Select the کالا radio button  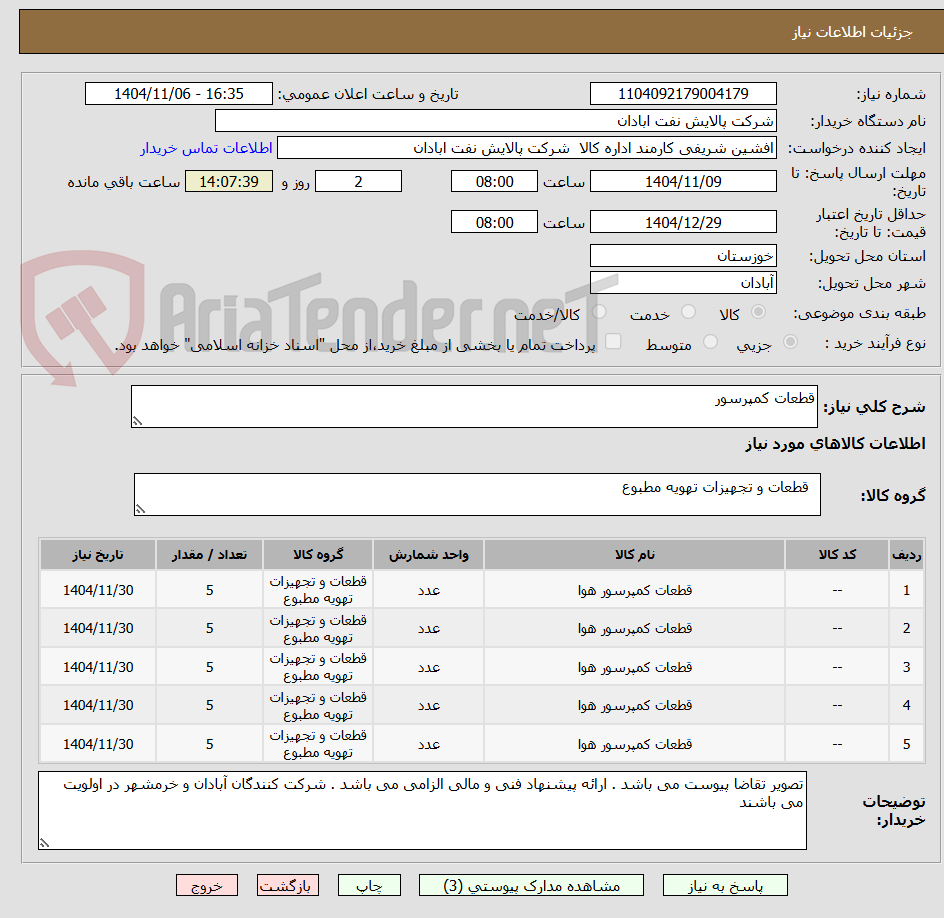(x=758, y=312)
